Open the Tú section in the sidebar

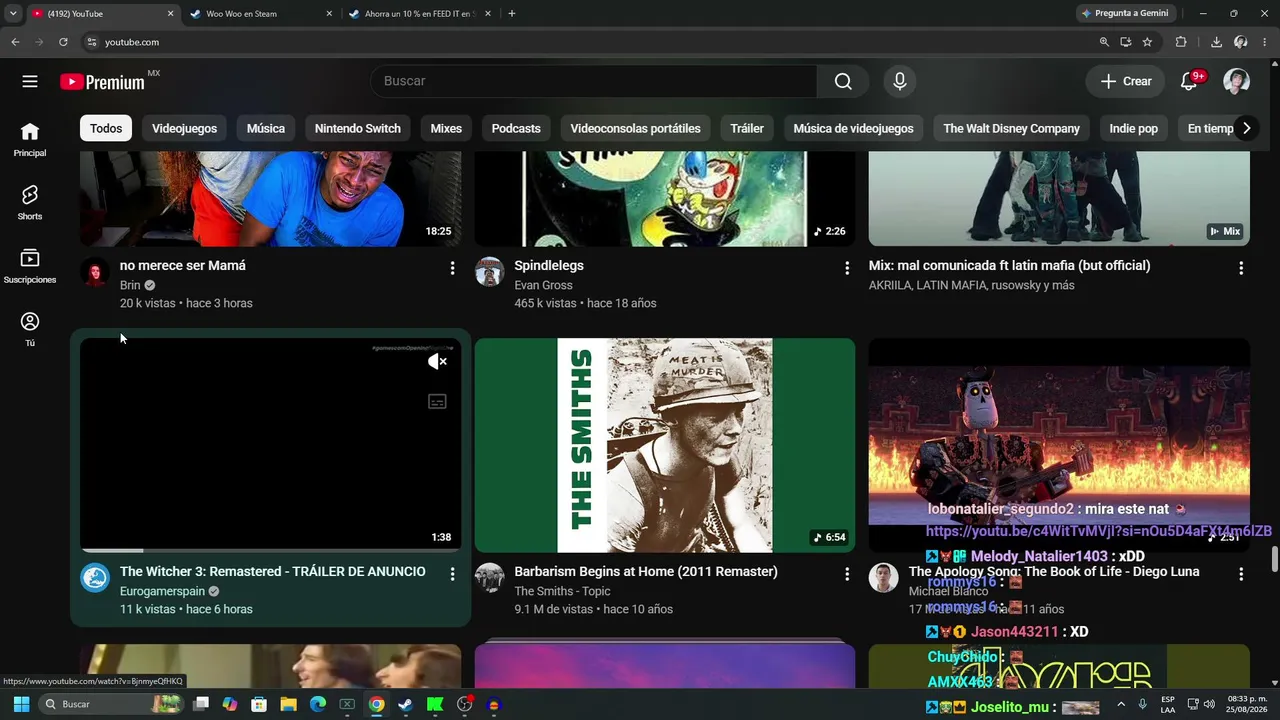tap(30, 329)
